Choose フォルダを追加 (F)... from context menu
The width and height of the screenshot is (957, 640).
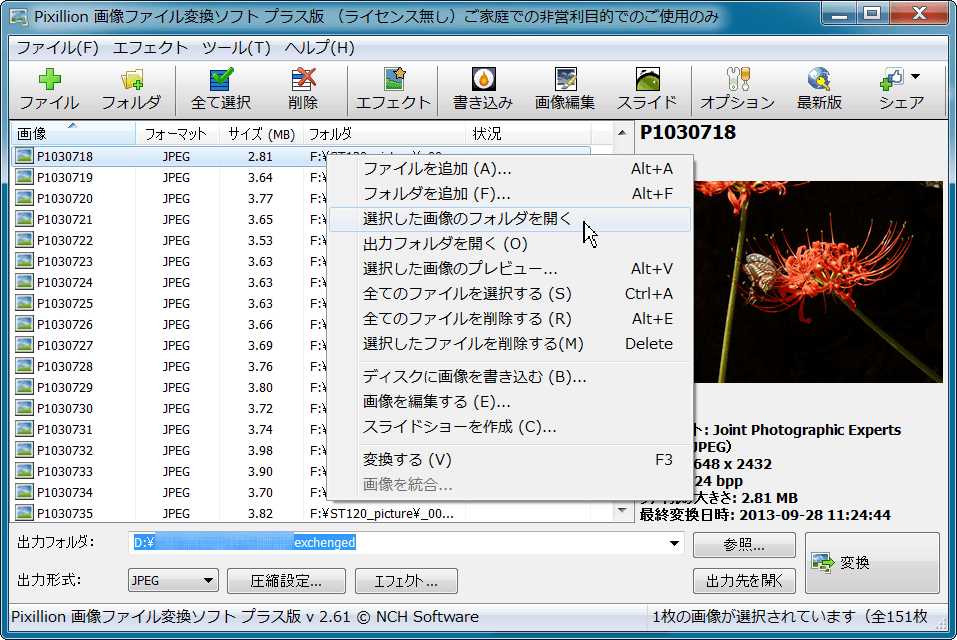pos(510,194)
